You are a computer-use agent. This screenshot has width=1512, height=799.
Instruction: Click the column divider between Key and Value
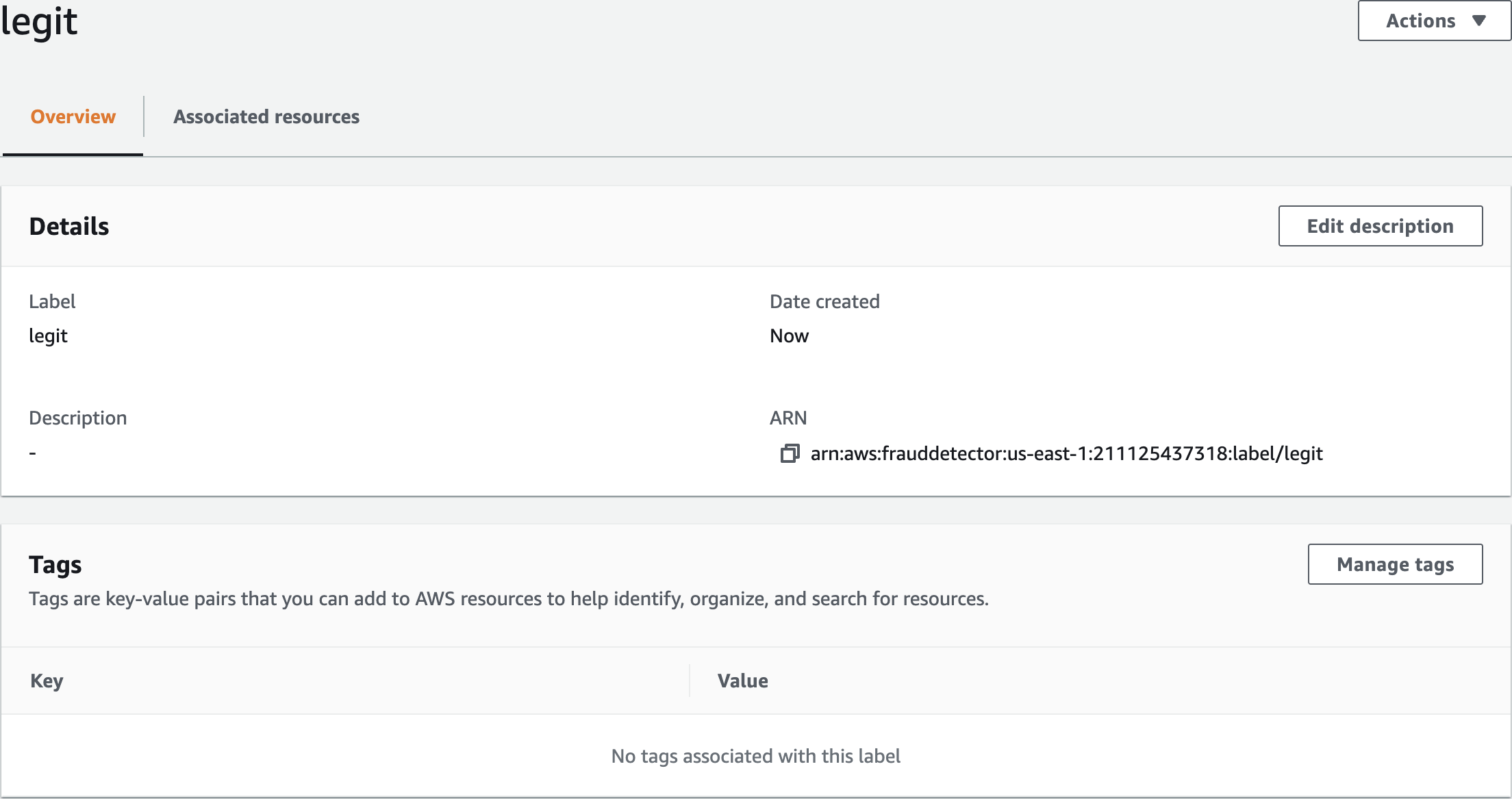pyautogui.click(x=690, y=681)
